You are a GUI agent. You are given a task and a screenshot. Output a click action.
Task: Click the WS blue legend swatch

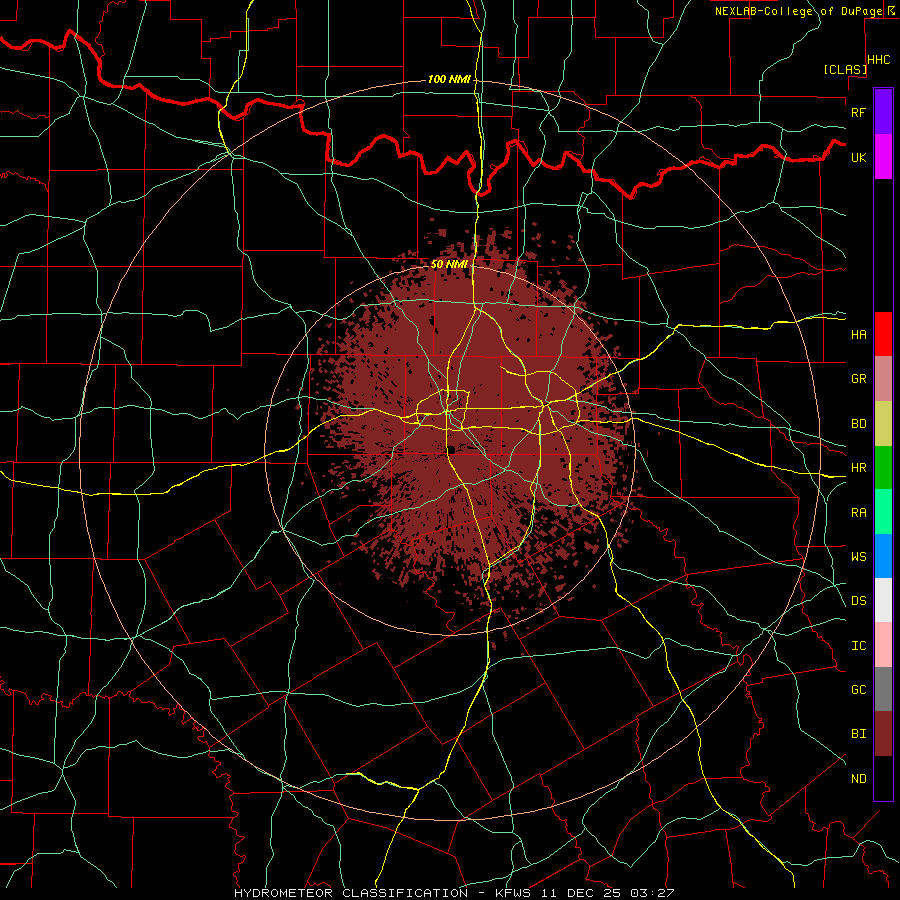[883, 556]
